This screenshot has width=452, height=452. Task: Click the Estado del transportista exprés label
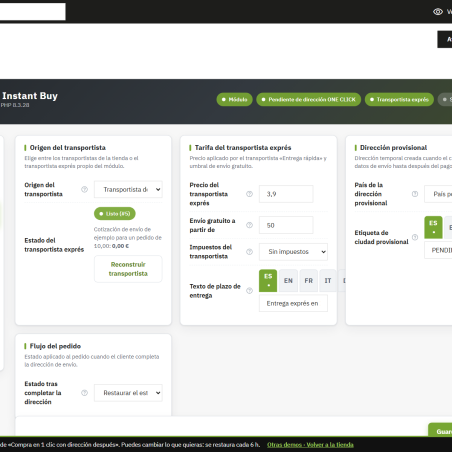point(54,245)
